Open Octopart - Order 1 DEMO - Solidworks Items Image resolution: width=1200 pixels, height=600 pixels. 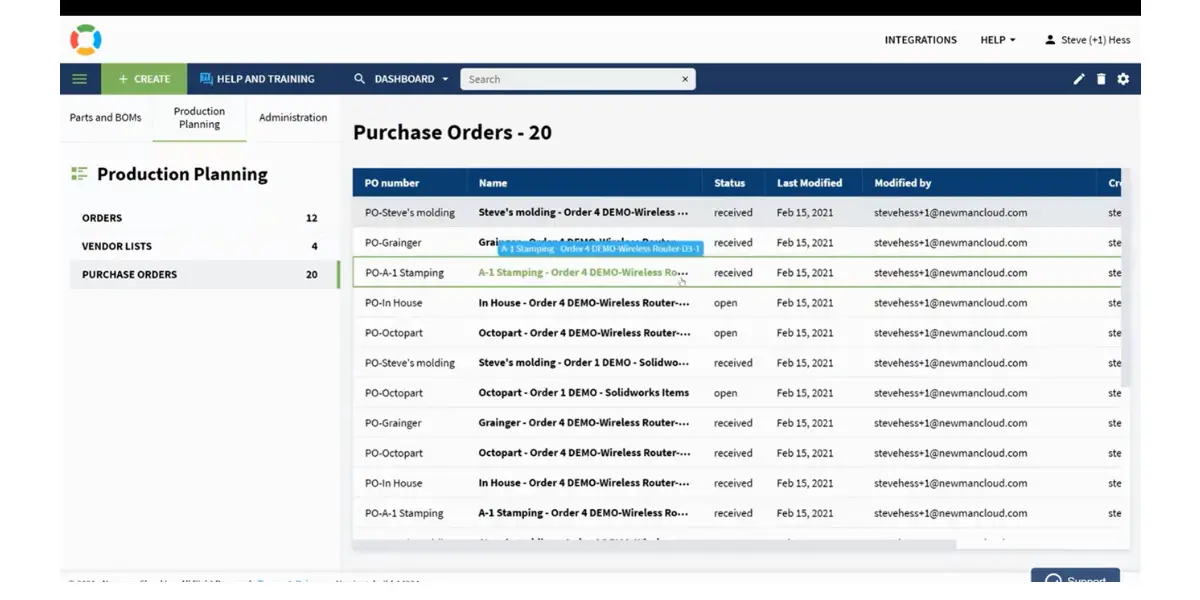click(x=583, y=393)
